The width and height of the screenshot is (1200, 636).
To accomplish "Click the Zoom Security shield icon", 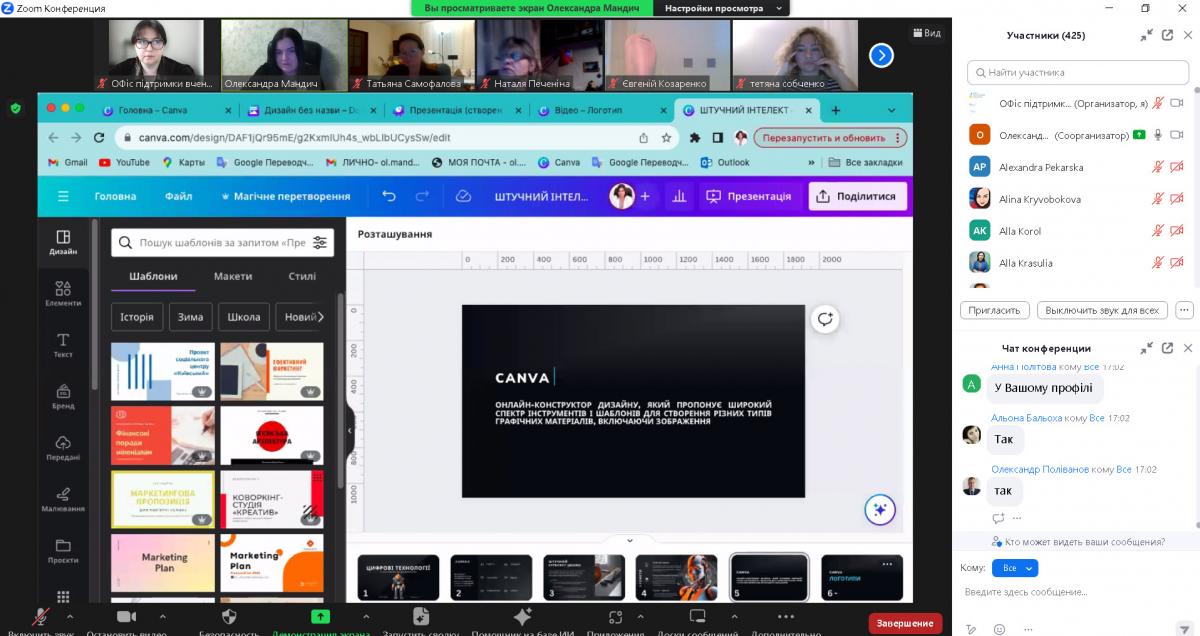I will [x=229, y=616].
